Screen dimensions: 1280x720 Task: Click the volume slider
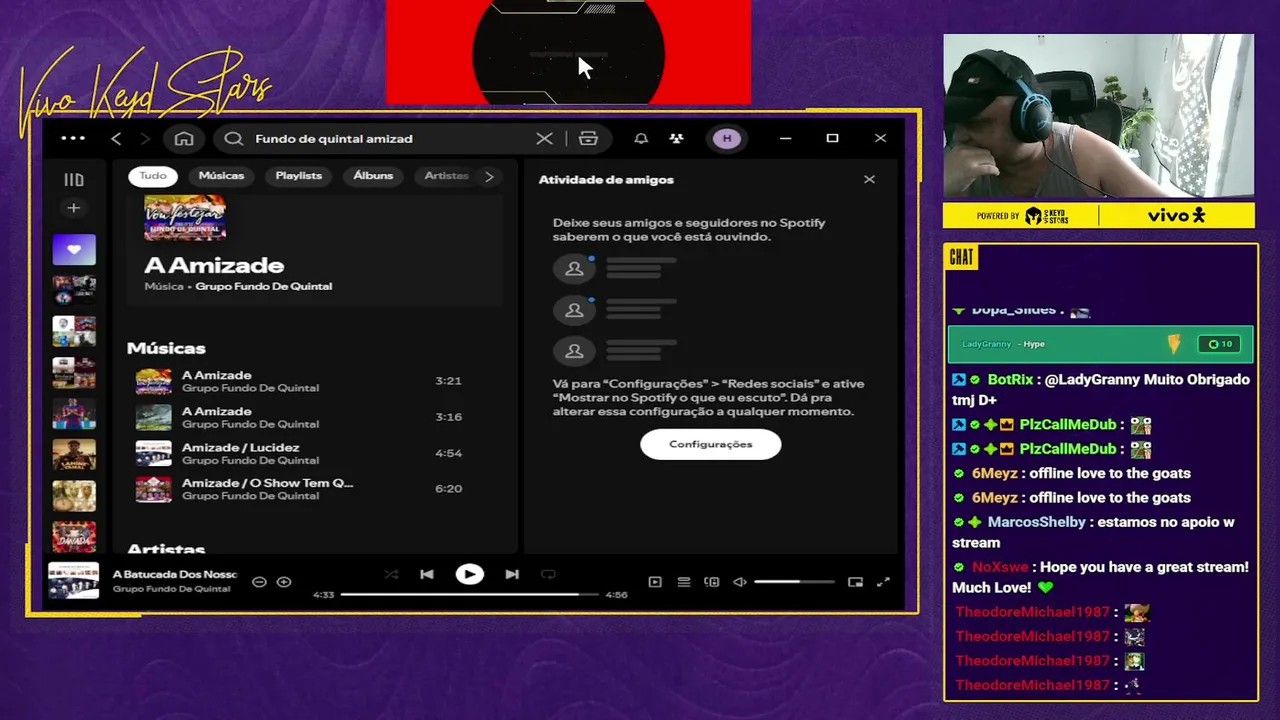pyautogui.click(x=794, y=582)
